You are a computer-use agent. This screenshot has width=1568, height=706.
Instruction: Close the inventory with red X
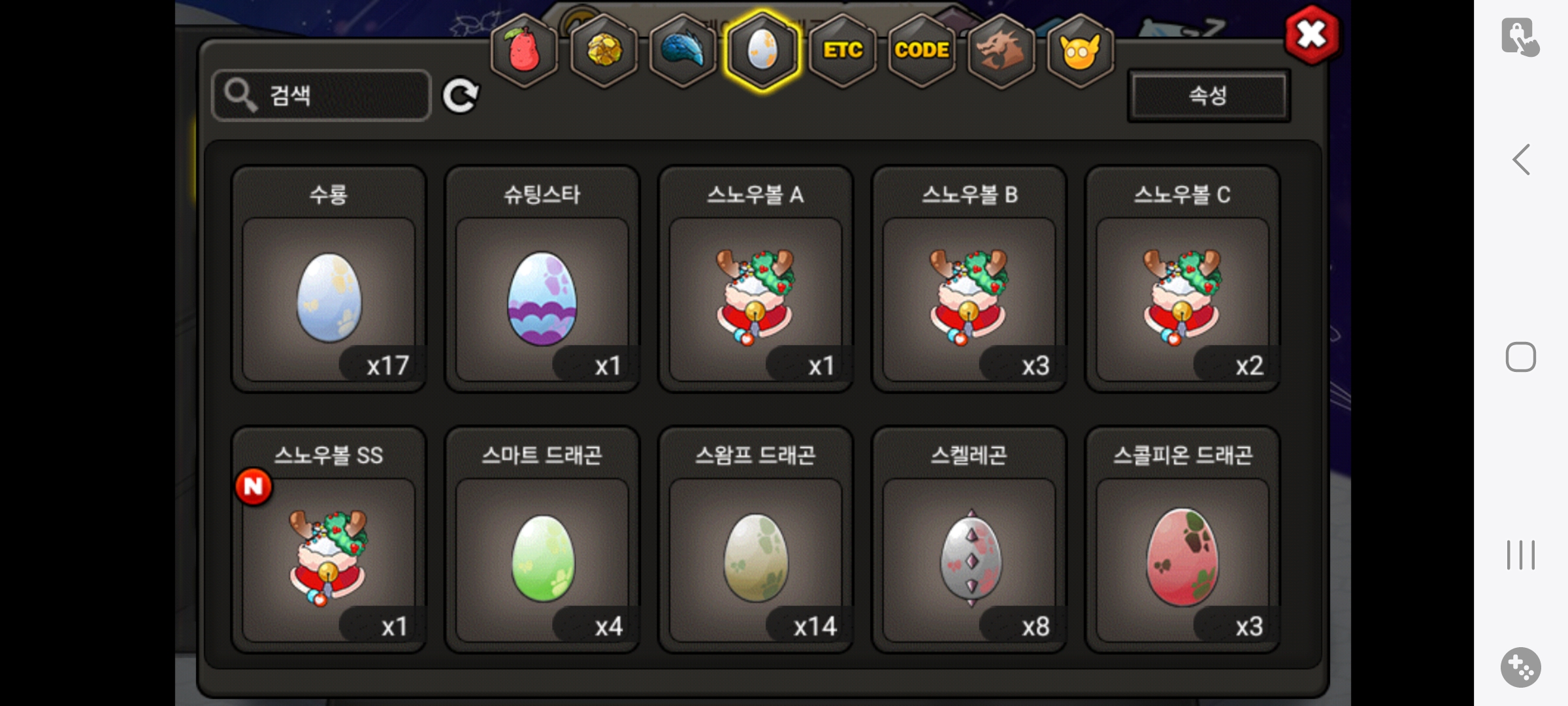(1312, 35)
